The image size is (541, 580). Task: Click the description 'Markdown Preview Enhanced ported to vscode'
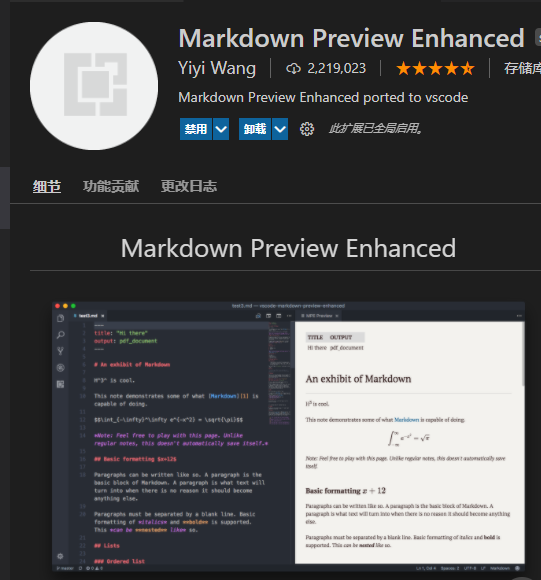coord(323,98)
